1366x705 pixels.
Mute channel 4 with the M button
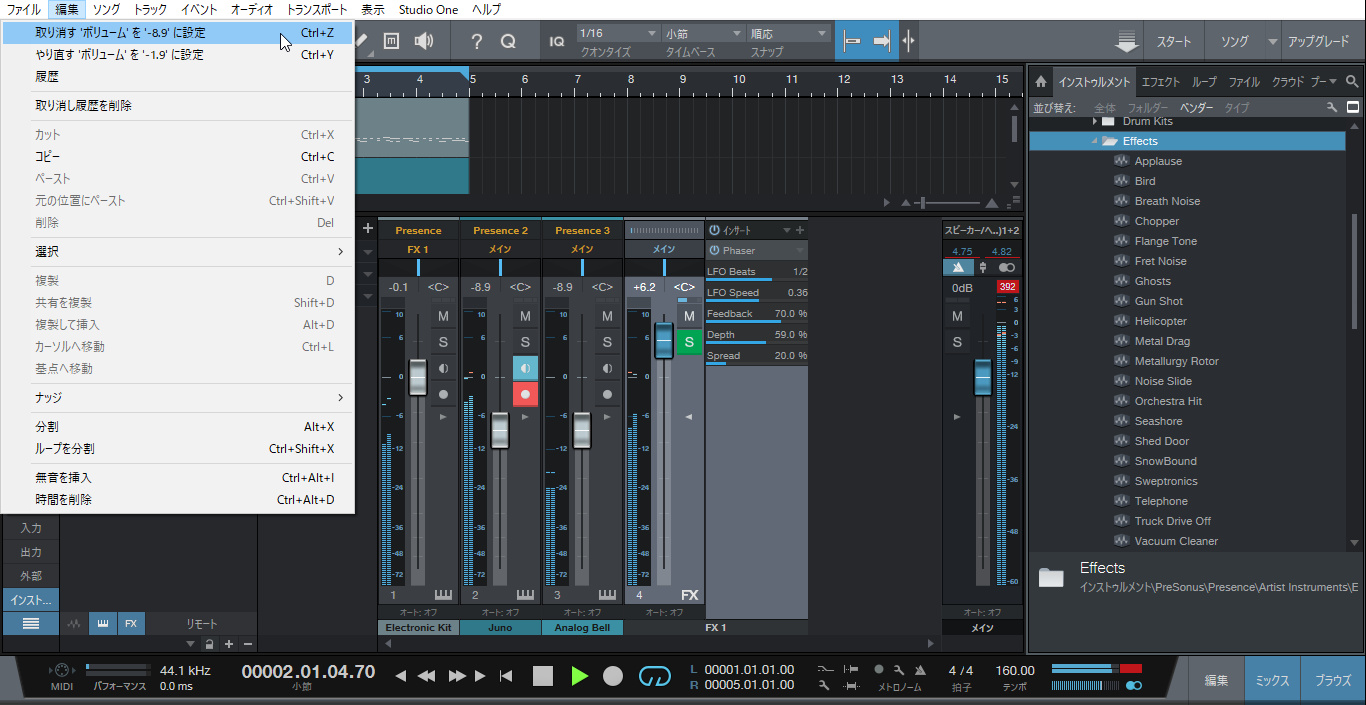(688, 315)
